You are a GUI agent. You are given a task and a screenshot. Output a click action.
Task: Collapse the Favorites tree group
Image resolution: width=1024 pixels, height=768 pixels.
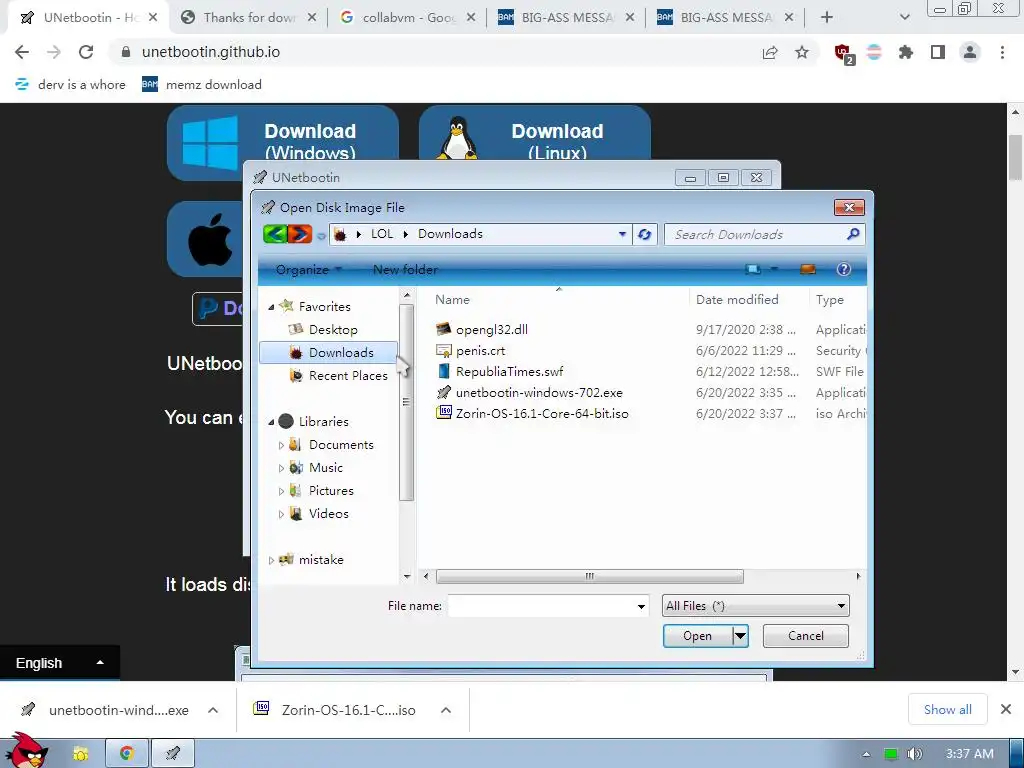coord(271,306)
